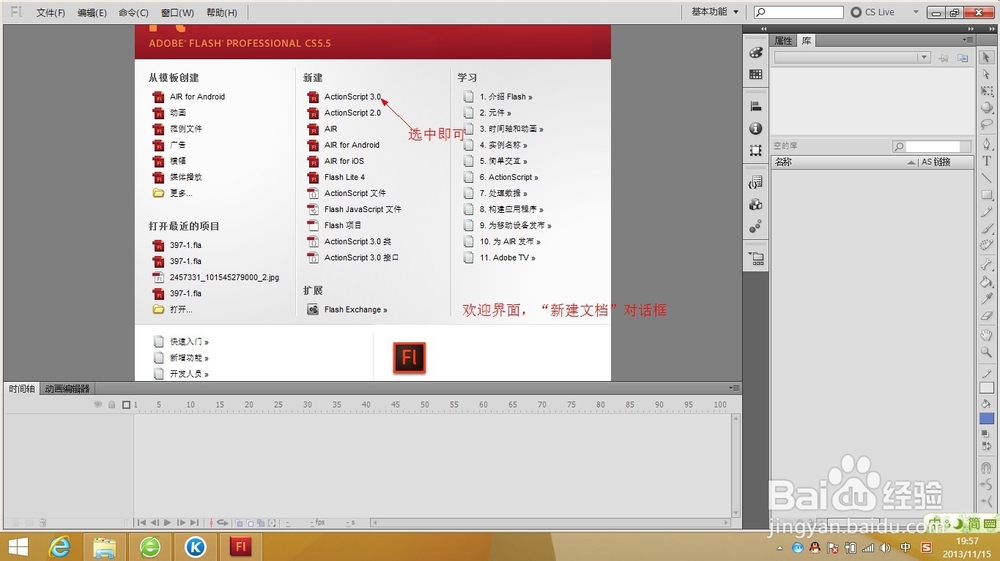Select the Bone tool
This screenshot has width=1000, height=561.
(x=986, y=265)
